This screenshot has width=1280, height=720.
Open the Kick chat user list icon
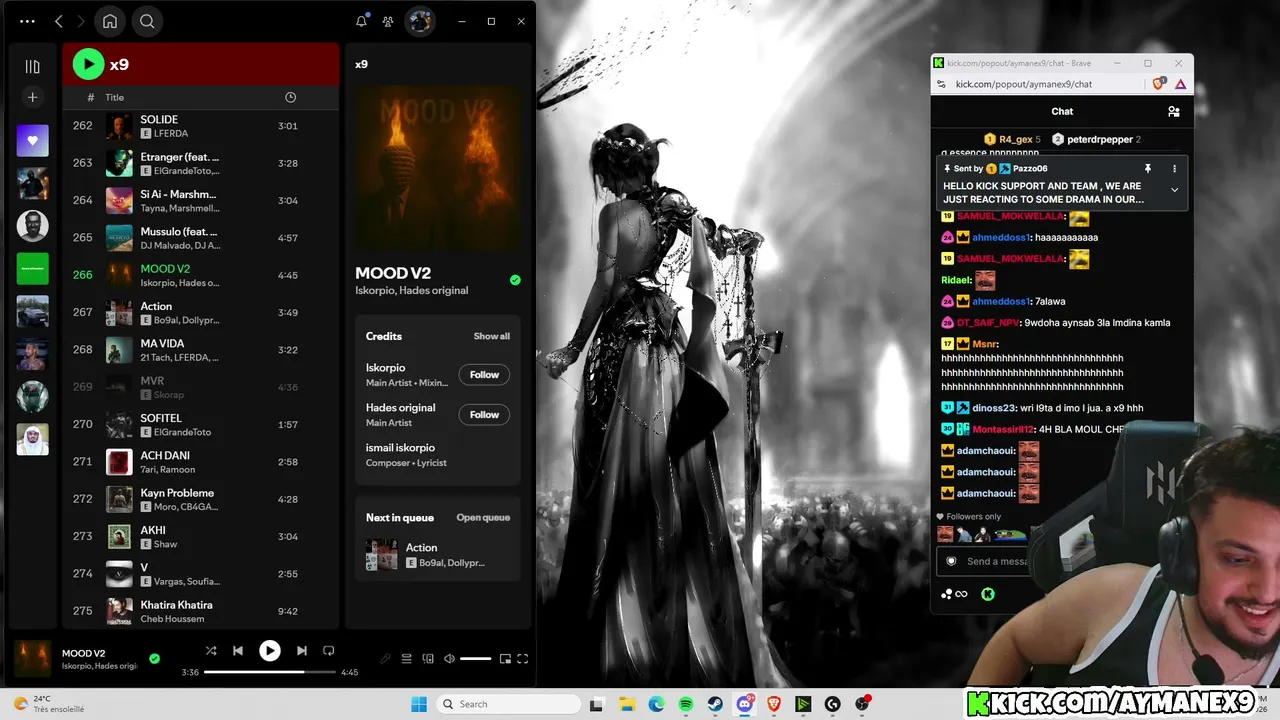[1174, 112]
